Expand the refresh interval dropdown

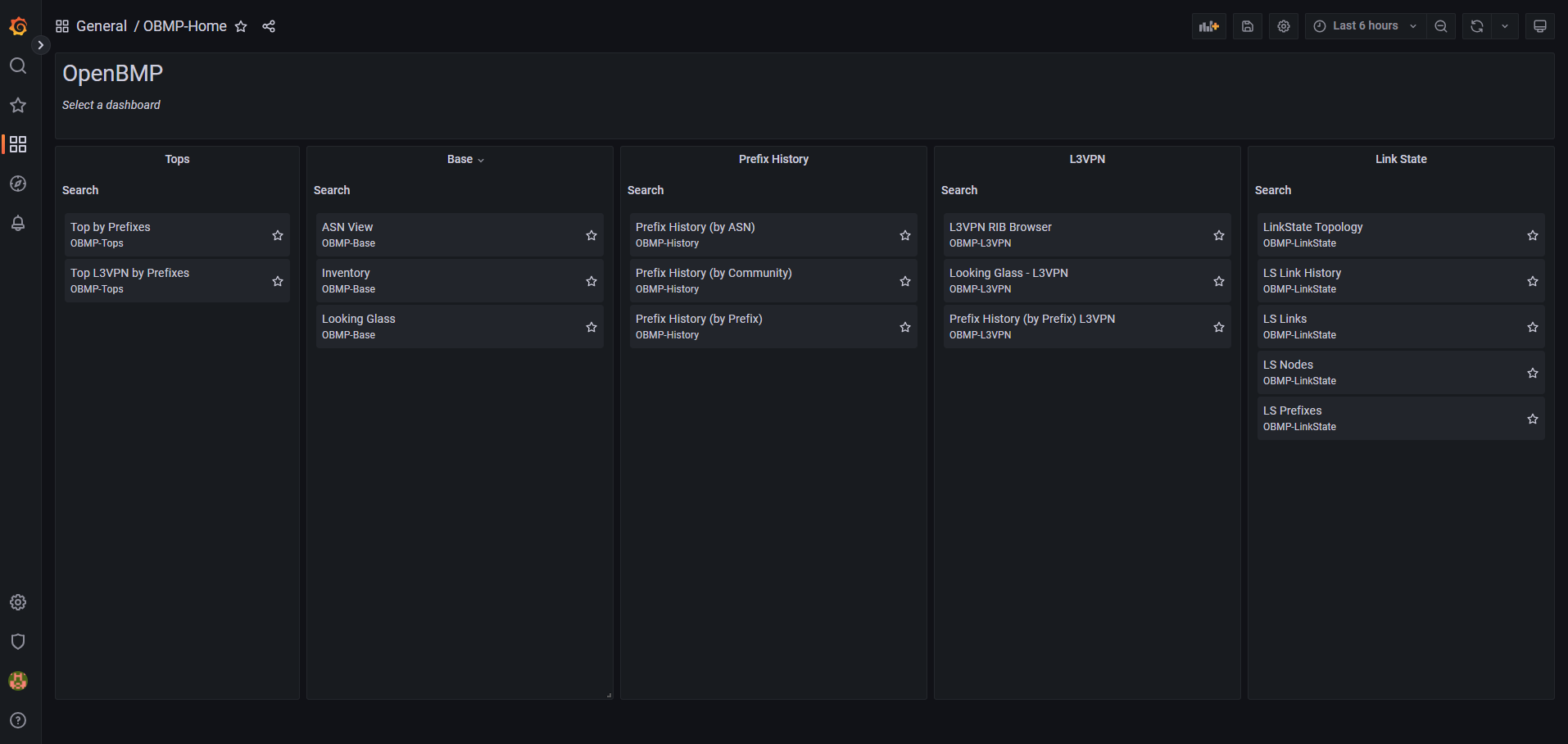tap(1505, 26)
